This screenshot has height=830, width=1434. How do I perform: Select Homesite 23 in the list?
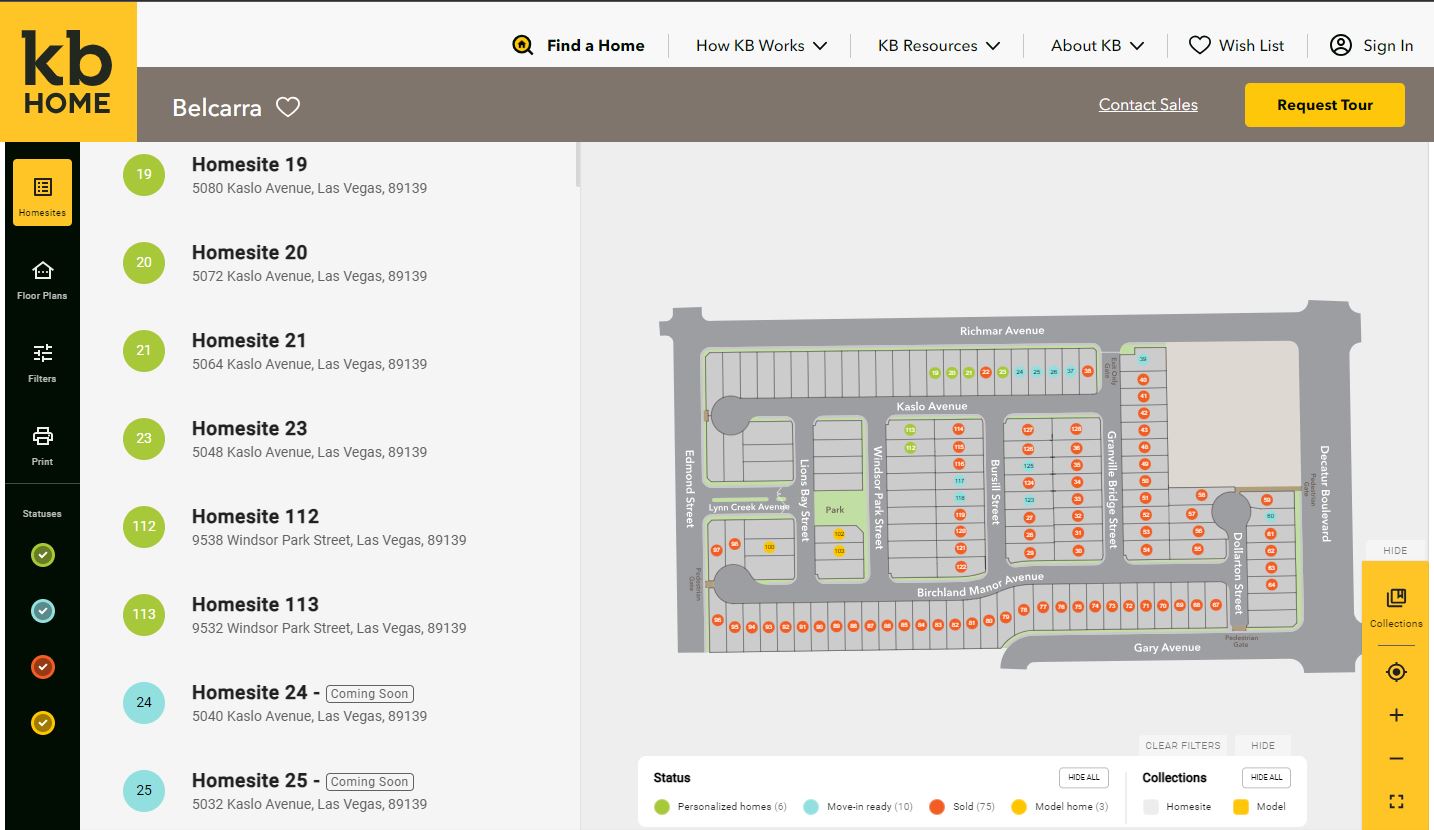click(330, 439)
